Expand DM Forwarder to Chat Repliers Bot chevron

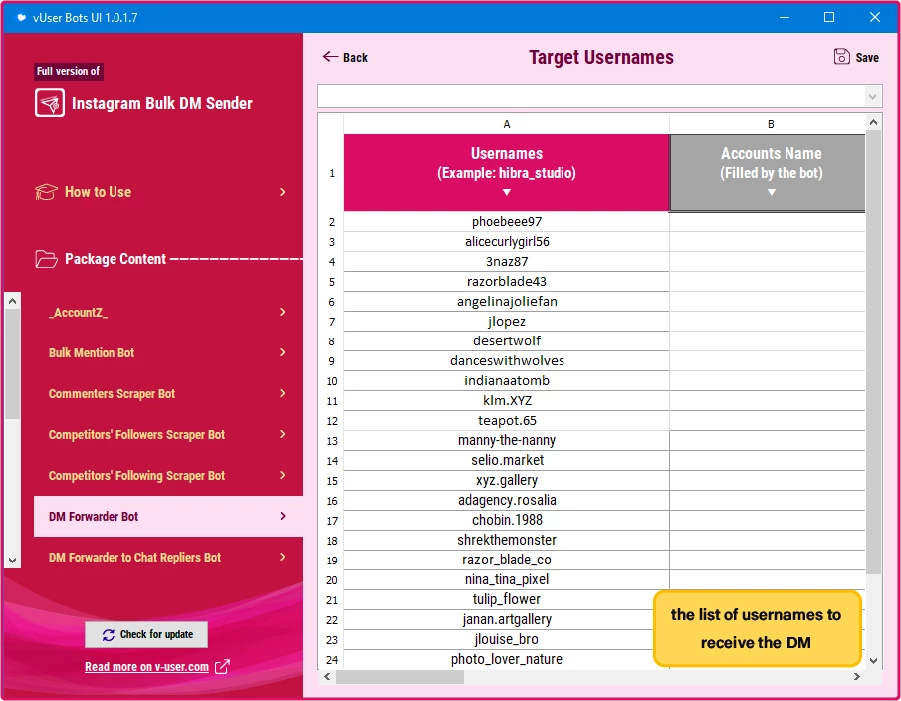click(282, 557)
